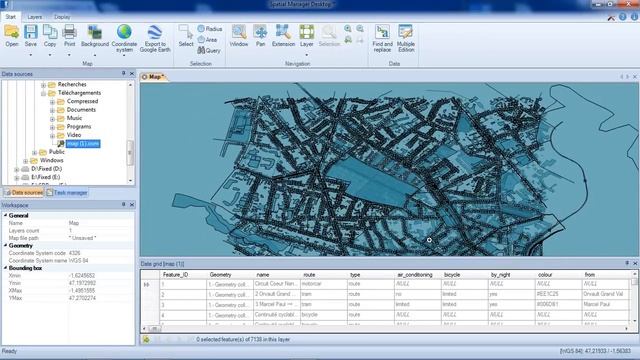Expand the D:\Fixed (D:) drive node
Image resolution: width=640 pixels, height=360 pixels.
click(x=17, y=169)
